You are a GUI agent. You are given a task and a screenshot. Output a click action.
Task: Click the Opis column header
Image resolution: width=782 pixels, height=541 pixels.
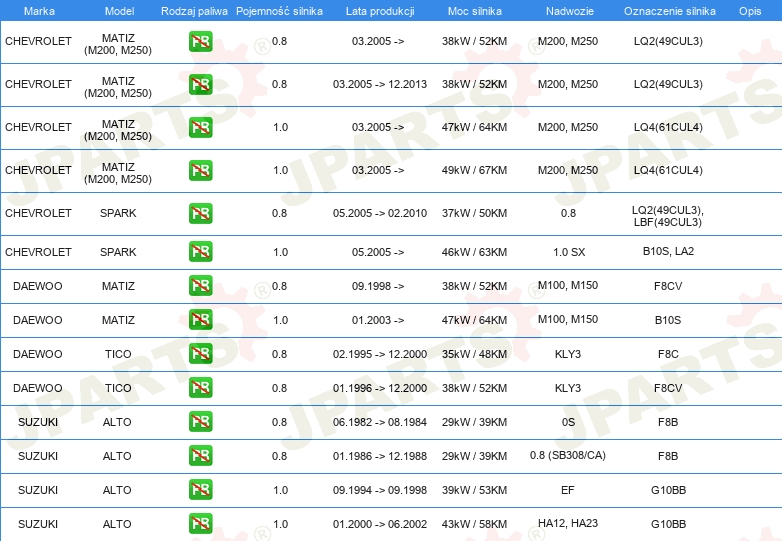[x=750, y=11]
